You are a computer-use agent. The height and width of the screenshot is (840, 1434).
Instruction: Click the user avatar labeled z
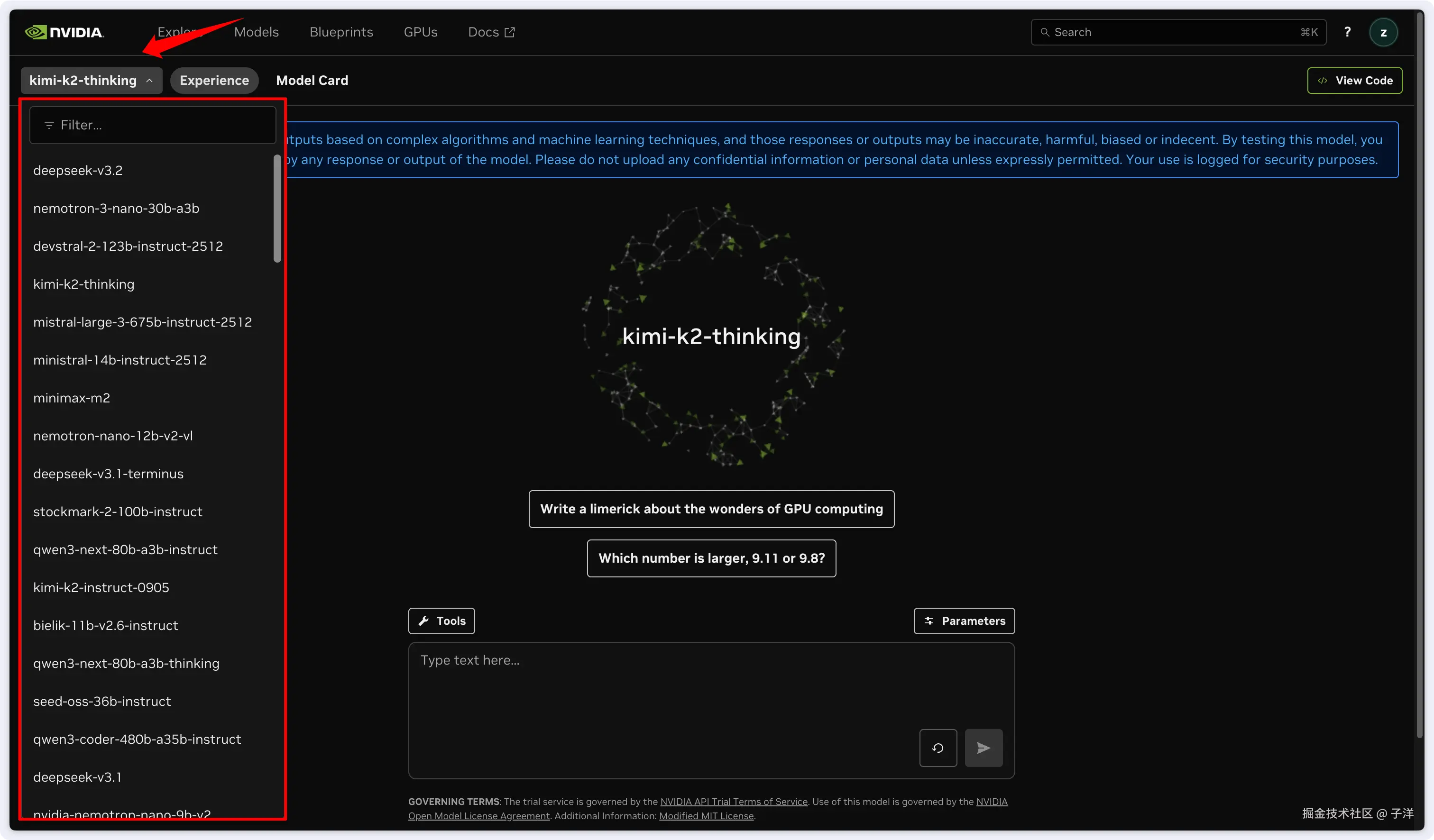pos(1383,32)
